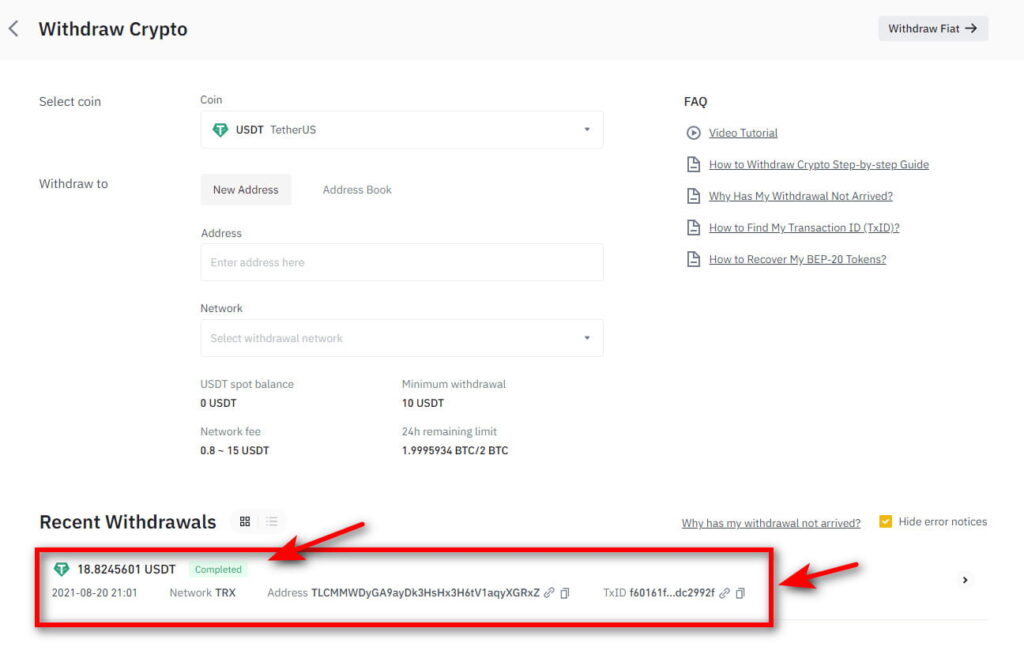This screenshot has width=1024, height=647.
Task: Click the Video Tutorial play icon
Action: (x=694, y=133)
